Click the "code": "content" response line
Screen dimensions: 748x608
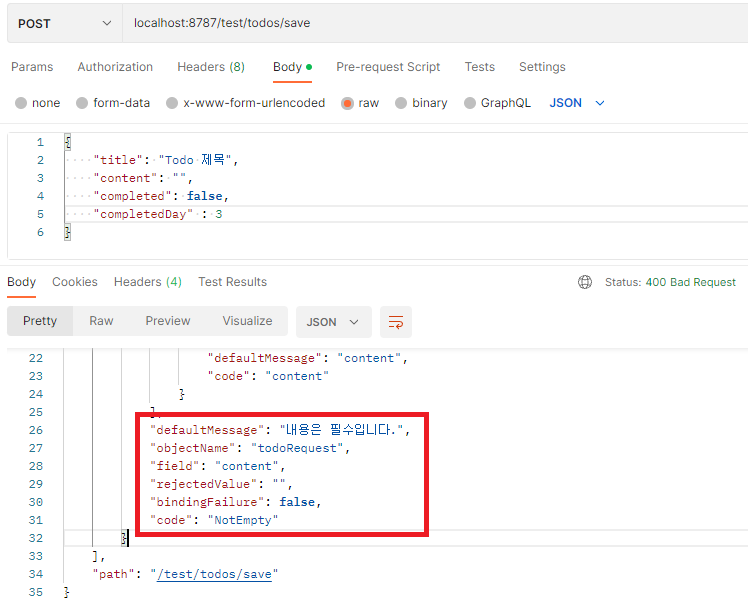(x=268, y=376)
